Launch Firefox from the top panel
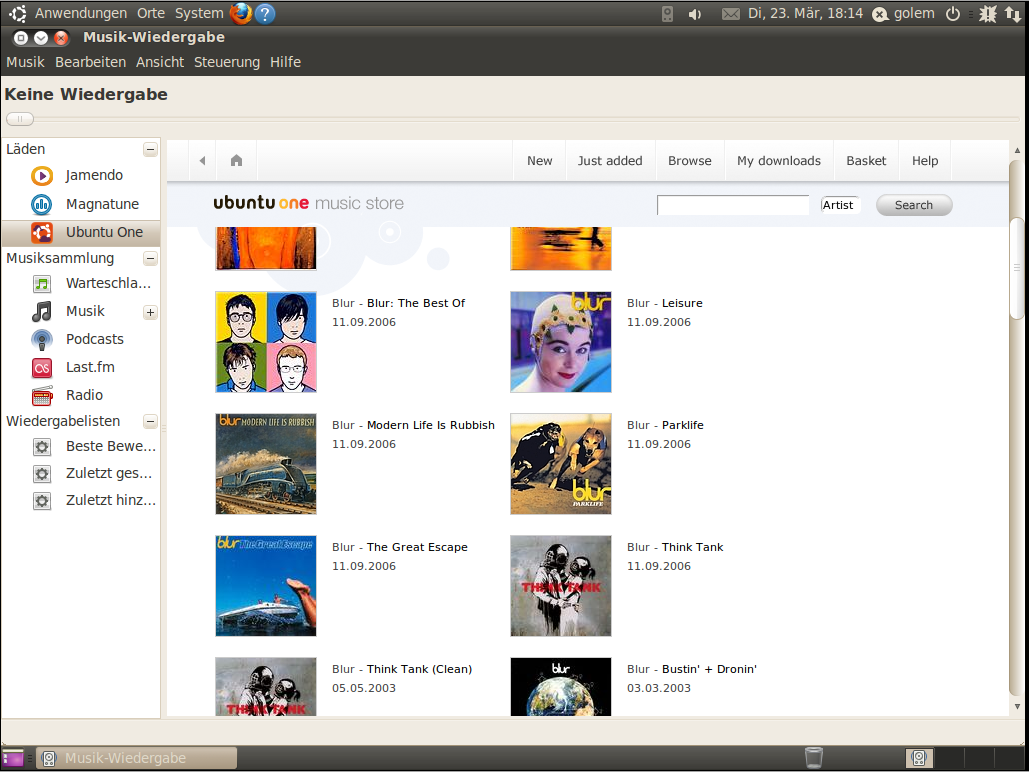1029x772 pixels. tap(240, 14)
